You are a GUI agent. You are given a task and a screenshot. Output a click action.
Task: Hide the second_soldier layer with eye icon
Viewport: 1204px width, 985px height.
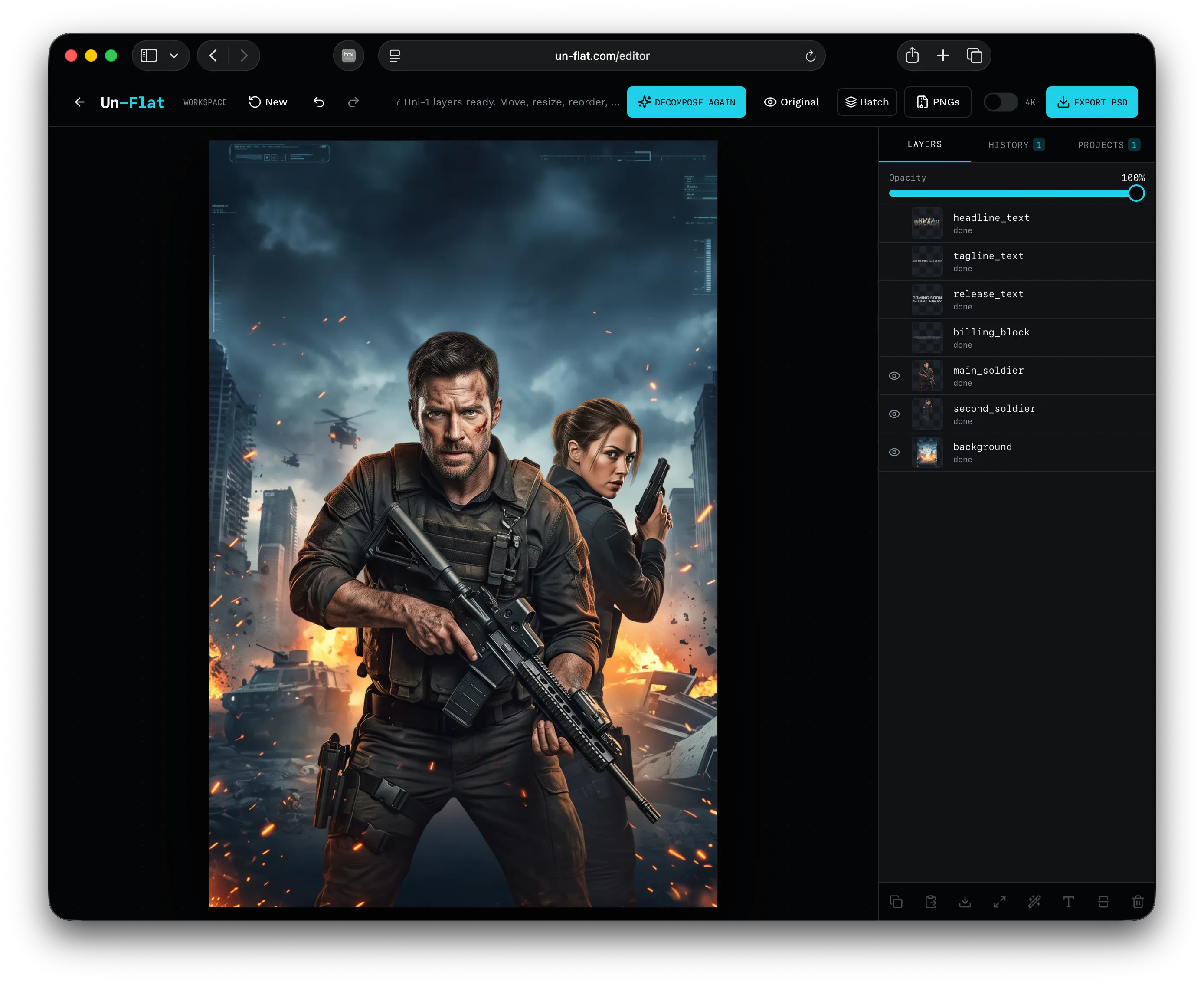tap(894, 414)
